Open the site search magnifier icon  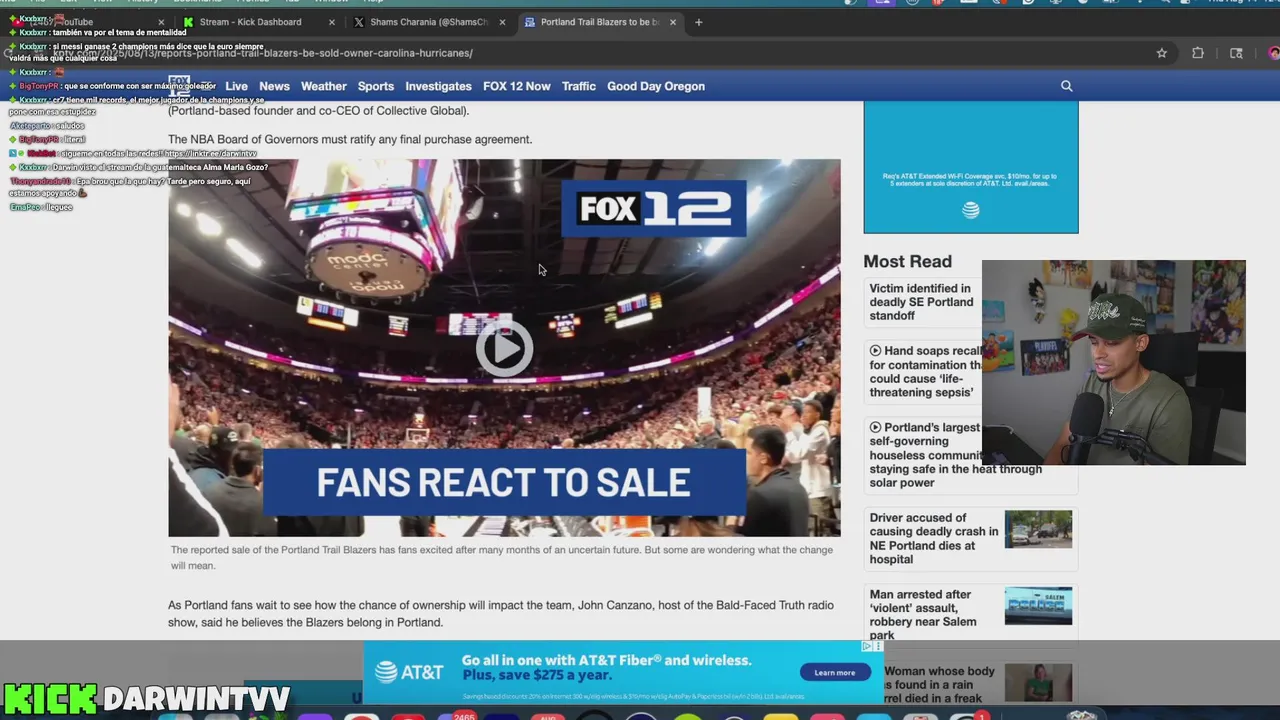(x=1067, y=86)
